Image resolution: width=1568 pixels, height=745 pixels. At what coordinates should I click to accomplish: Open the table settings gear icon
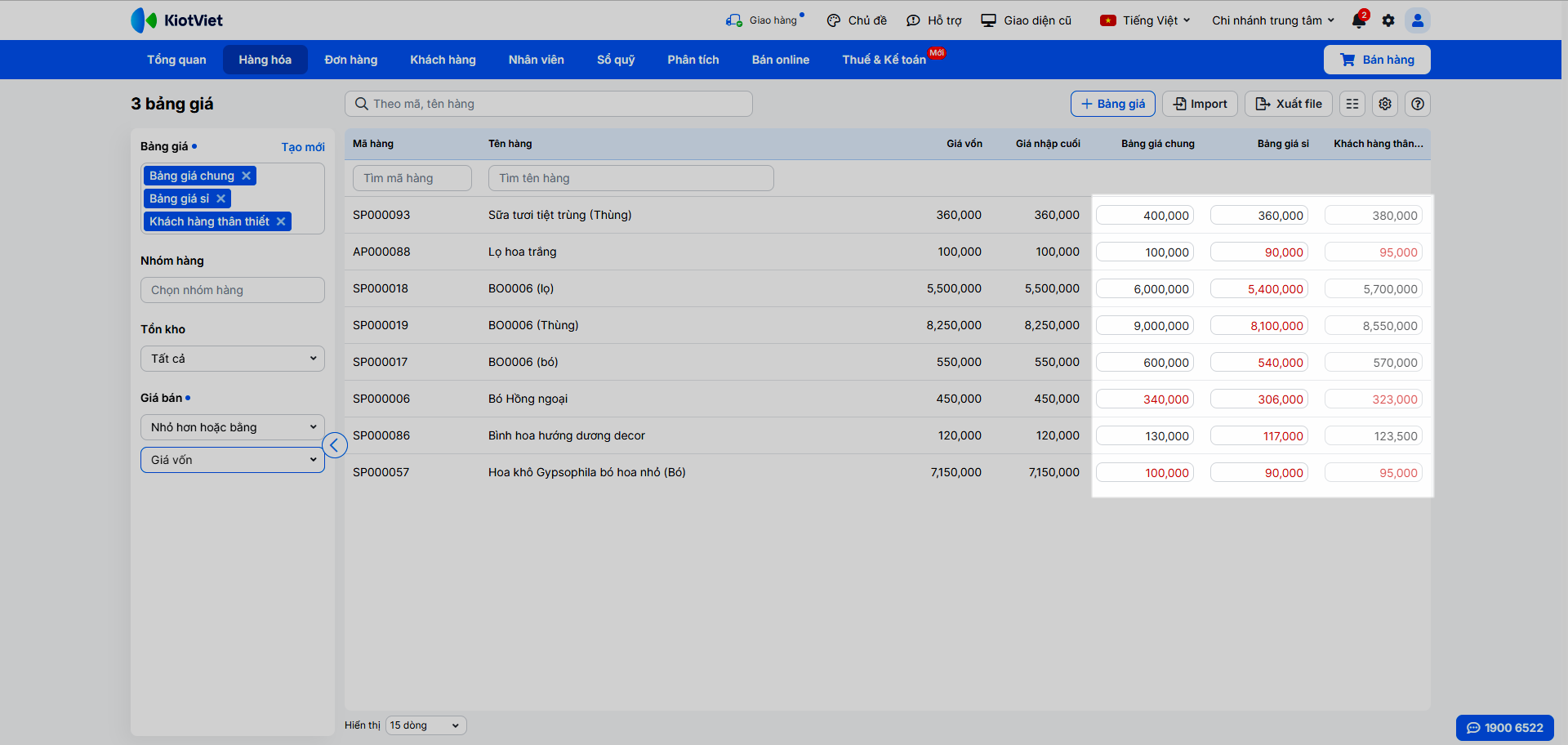click(1385, 104)
